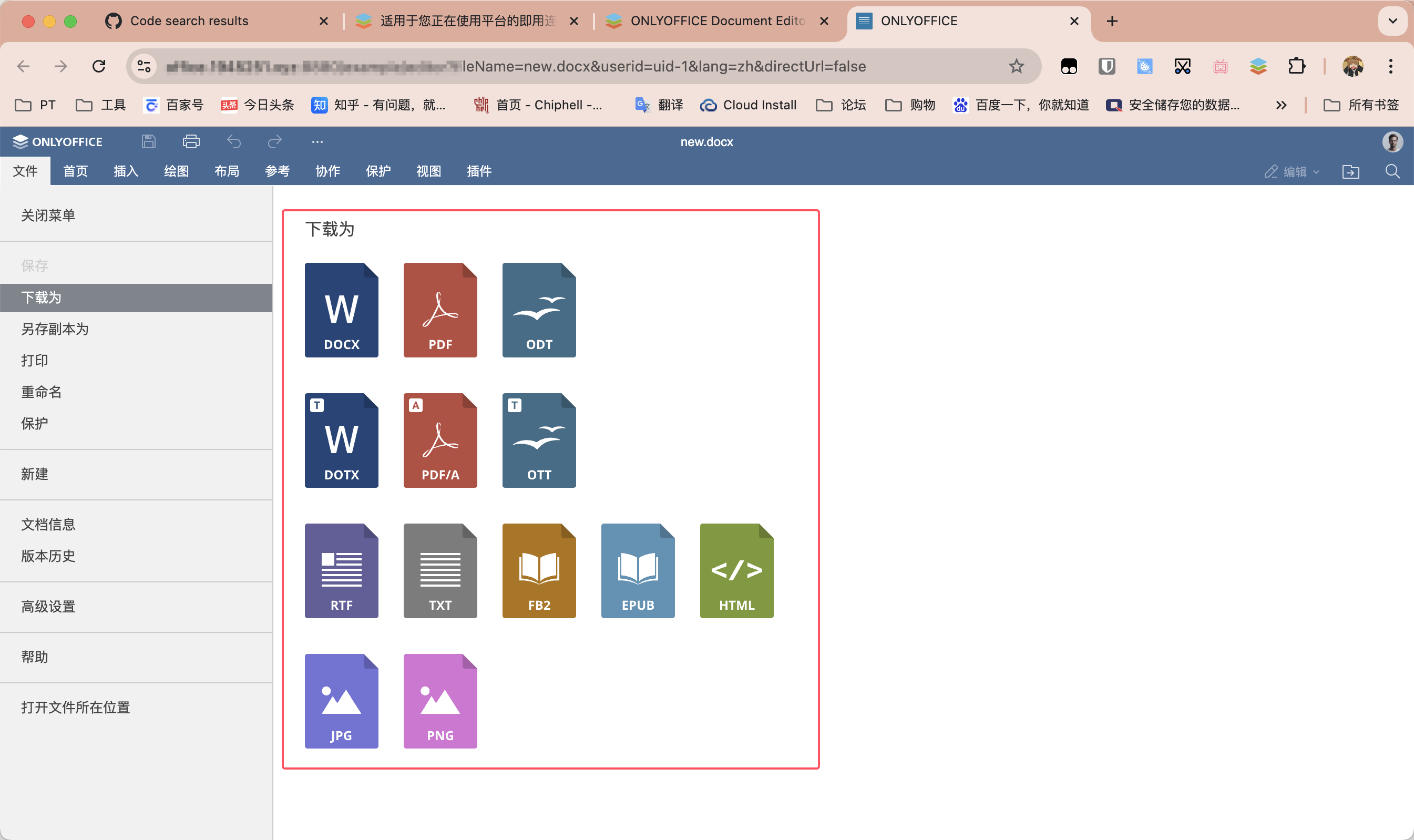Open 帮助 in the file menu
Image resolution: width=1414 pixels, height=840 pixels.
click(x=136, y=657)
